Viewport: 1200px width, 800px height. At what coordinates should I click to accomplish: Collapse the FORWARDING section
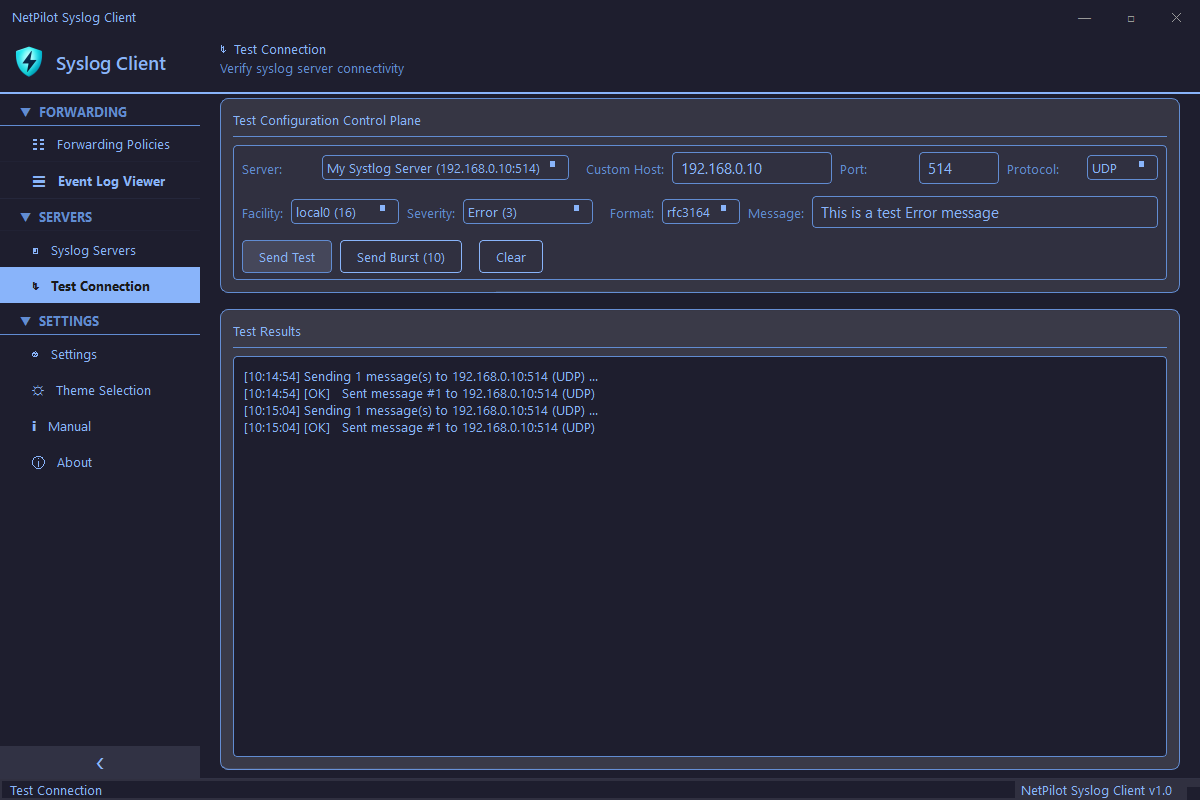click(x=26, y=112)
